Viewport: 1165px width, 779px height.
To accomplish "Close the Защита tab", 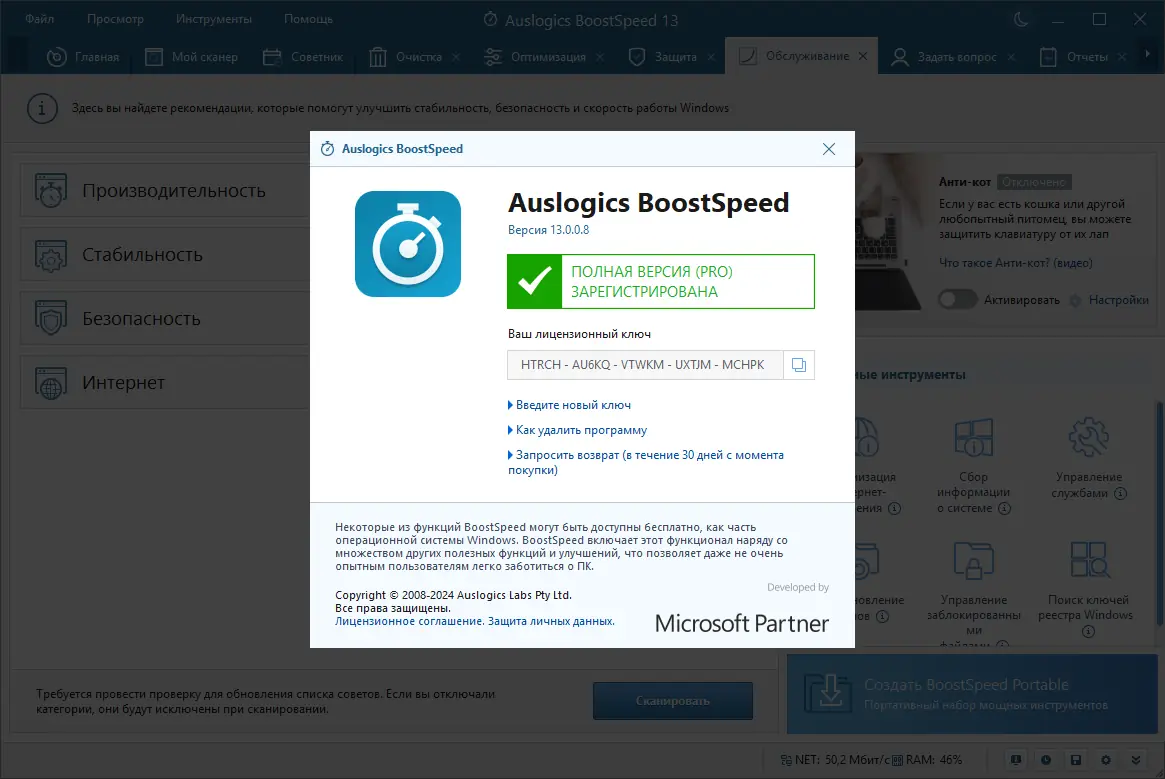I will point(711,57).
